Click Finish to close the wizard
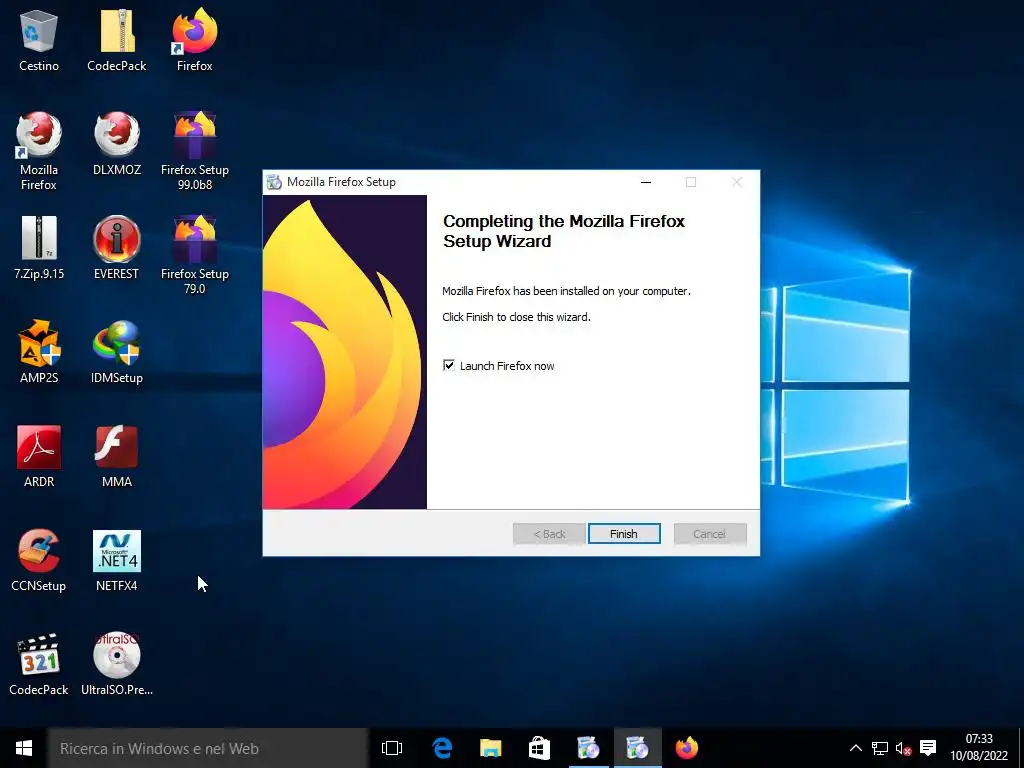 624,534
